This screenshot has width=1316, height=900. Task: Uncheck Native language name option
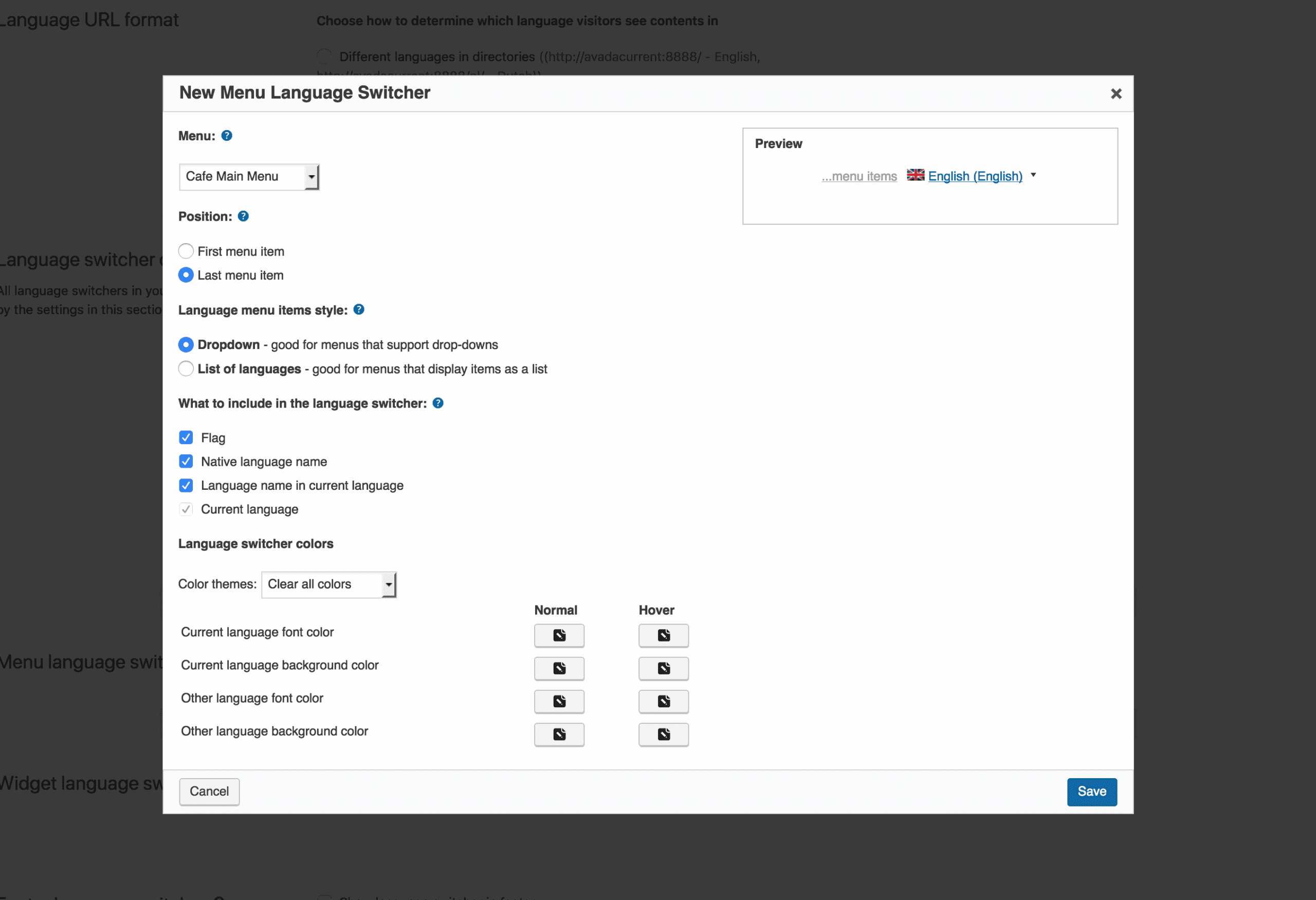click(x=186, y=462)
